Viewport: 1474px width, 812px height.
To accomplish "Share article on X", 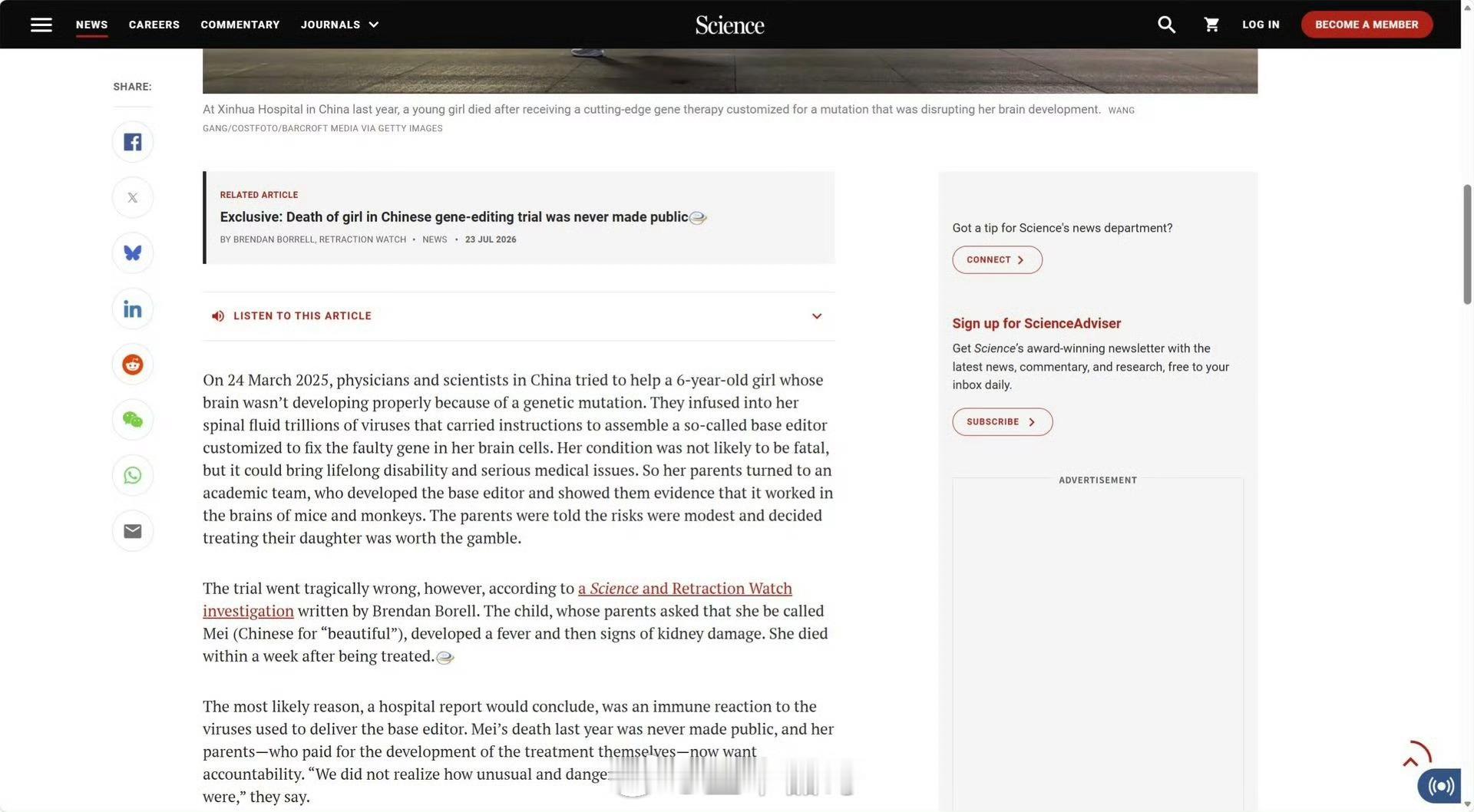I will 133,197.
